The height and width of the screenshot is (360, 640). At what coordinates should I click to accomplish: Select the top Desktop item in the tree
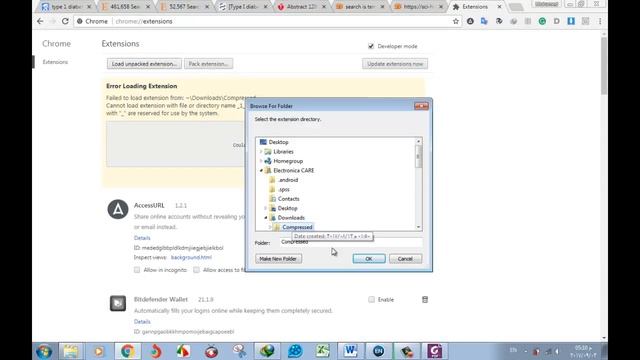pos(278,142)
